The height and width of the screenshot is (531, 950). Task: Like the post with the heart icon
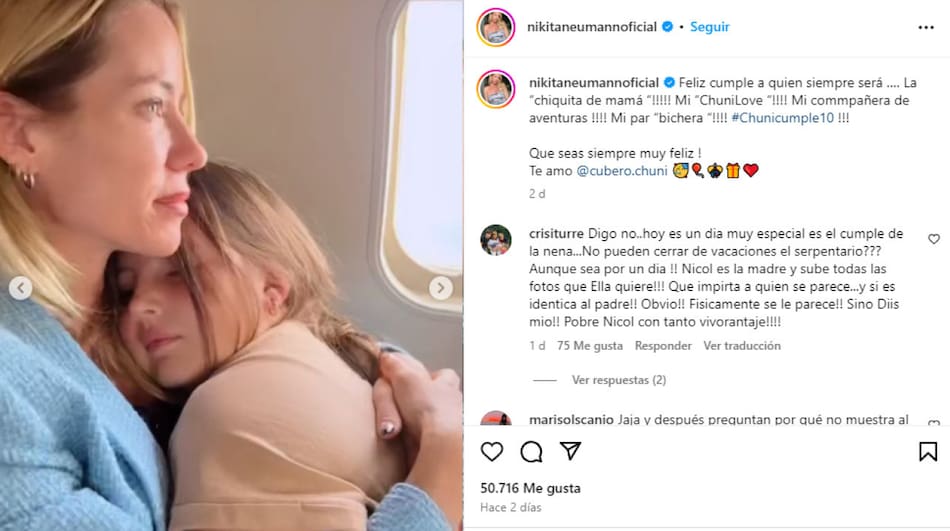pos(492,452)
